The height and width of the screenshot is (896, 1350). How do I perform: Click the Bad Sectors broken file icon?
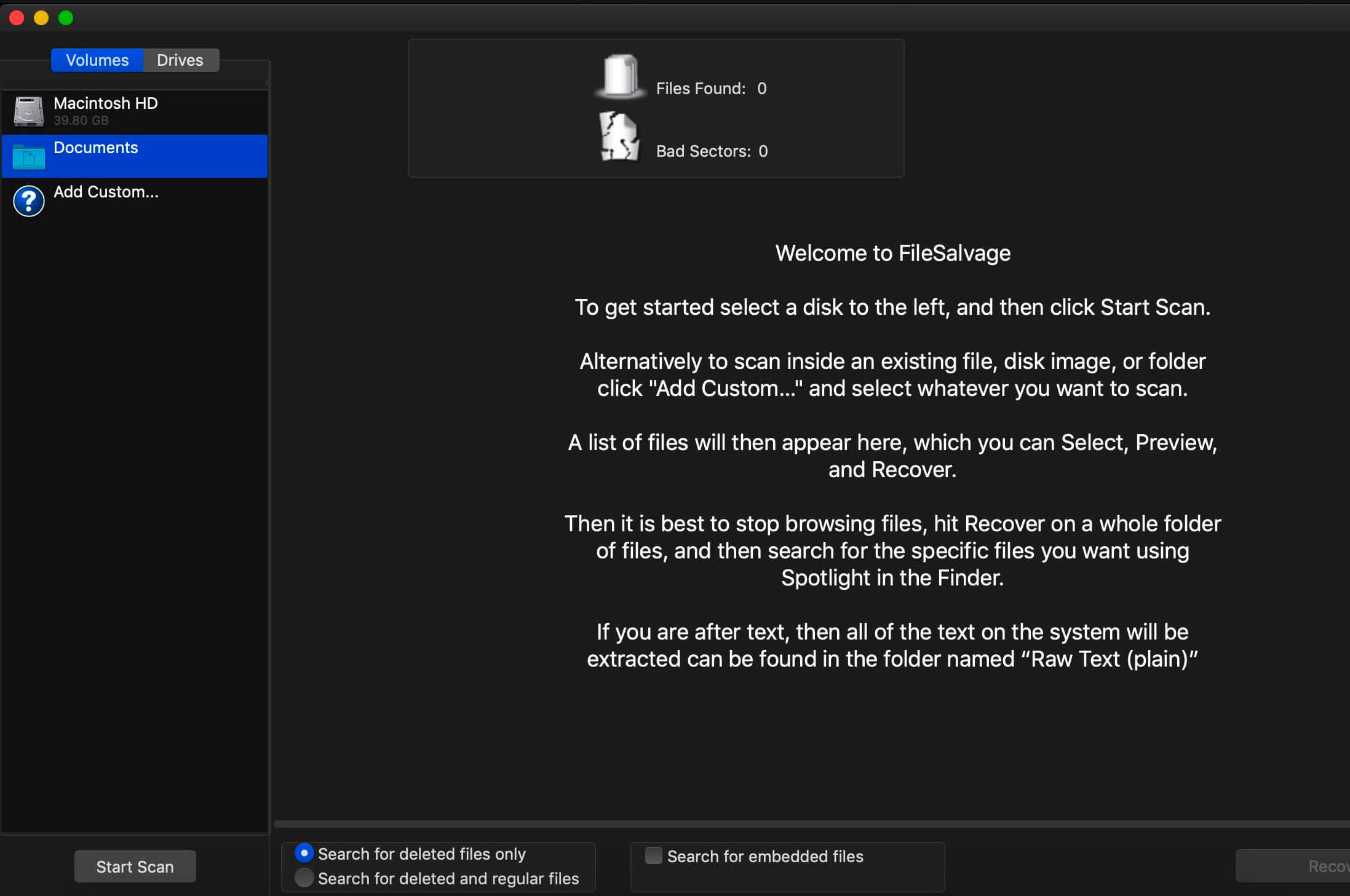(x=619, y=137)
